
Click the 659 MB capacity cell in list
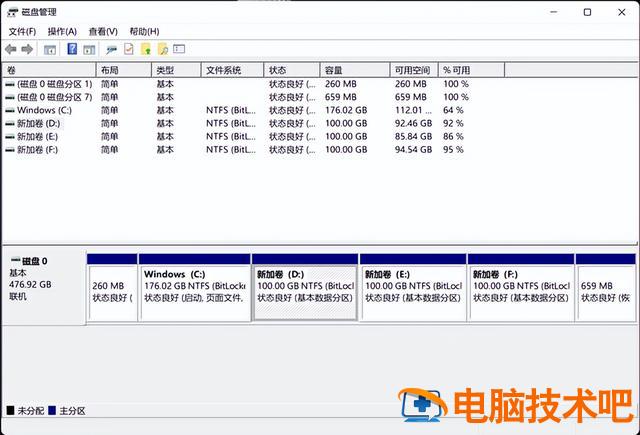pyautogui.click(x=341, y=97)
